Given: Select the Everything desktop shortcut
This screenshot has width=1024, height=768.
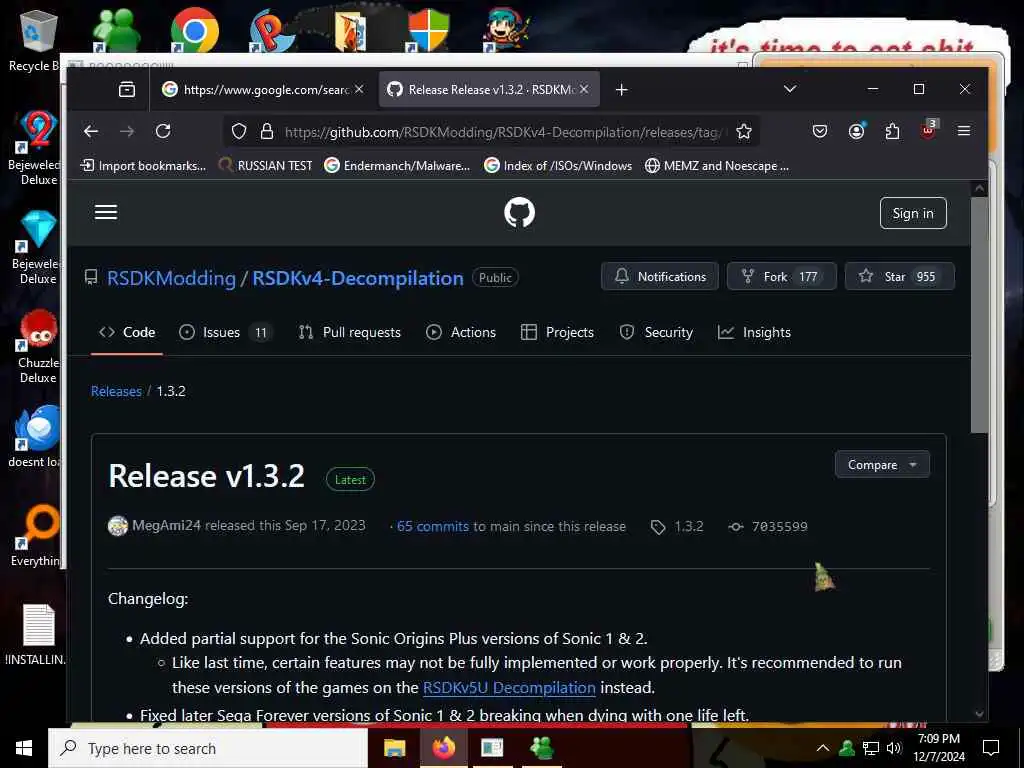Looking at the screenshot, I should pyautogui.click(x=36, y=536).
